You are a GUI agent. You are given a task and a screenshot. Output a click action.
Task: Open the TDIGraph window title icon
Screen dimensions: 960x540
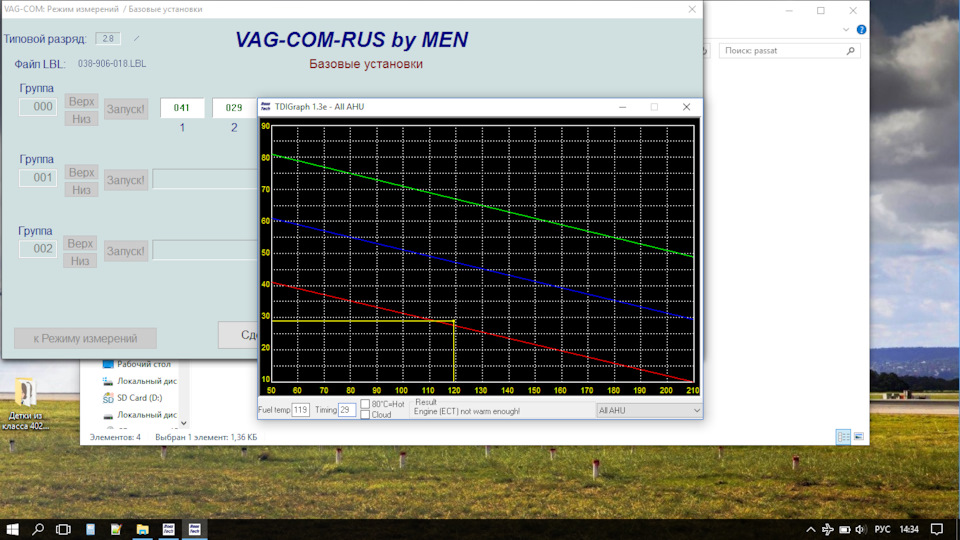[x=265, y=107]
